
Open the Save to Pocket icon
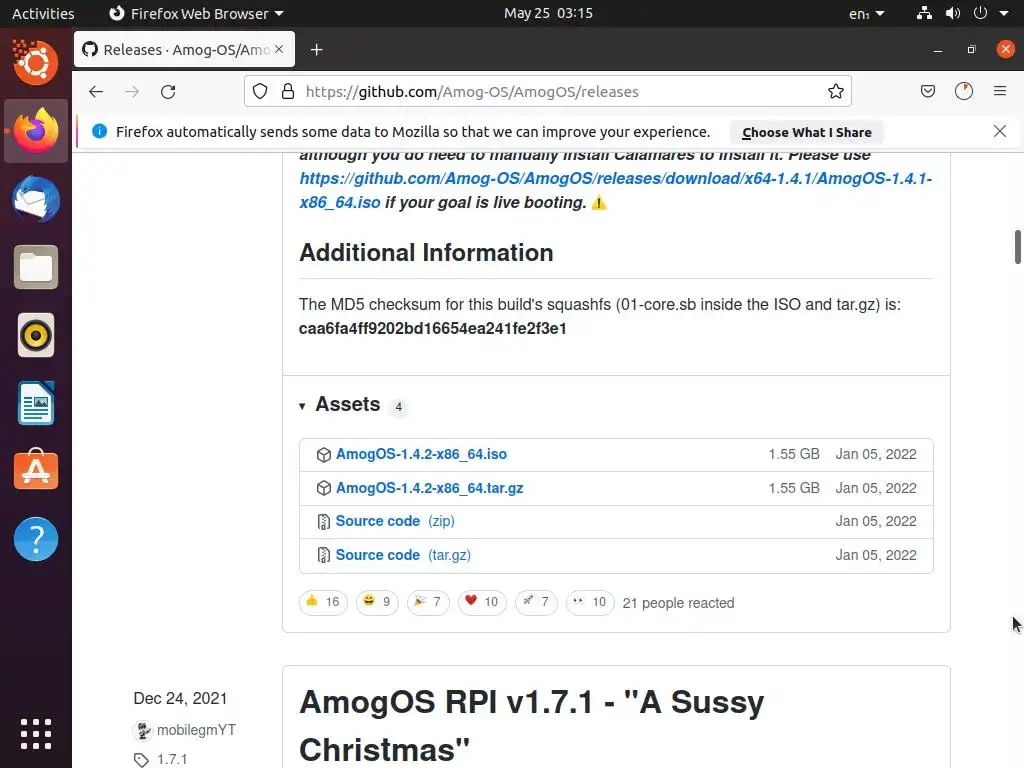pos(927,91)
